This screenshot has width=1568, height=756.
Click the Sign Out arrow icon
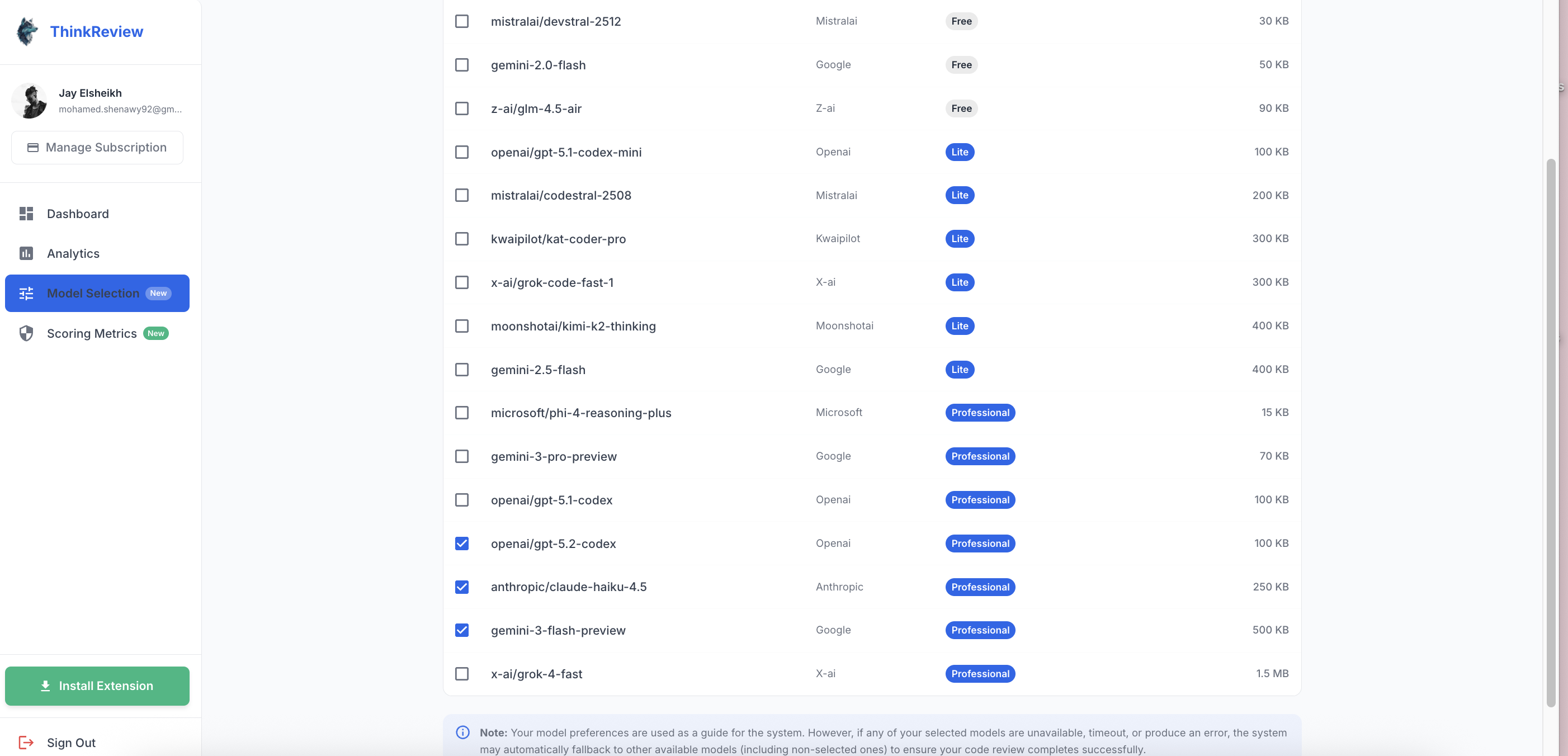26,742
